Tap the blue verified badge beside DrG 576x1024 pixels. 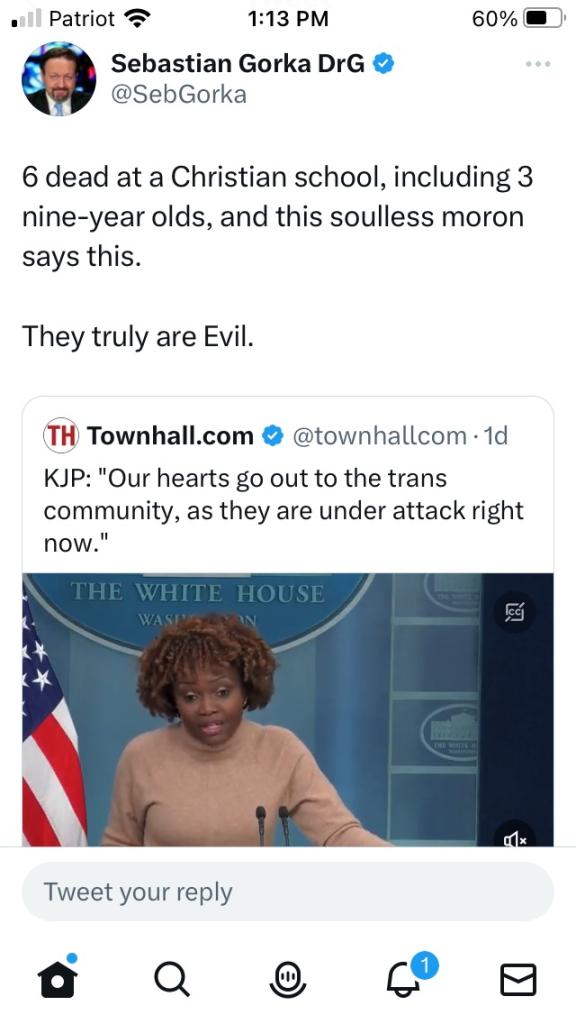(383, 64)
